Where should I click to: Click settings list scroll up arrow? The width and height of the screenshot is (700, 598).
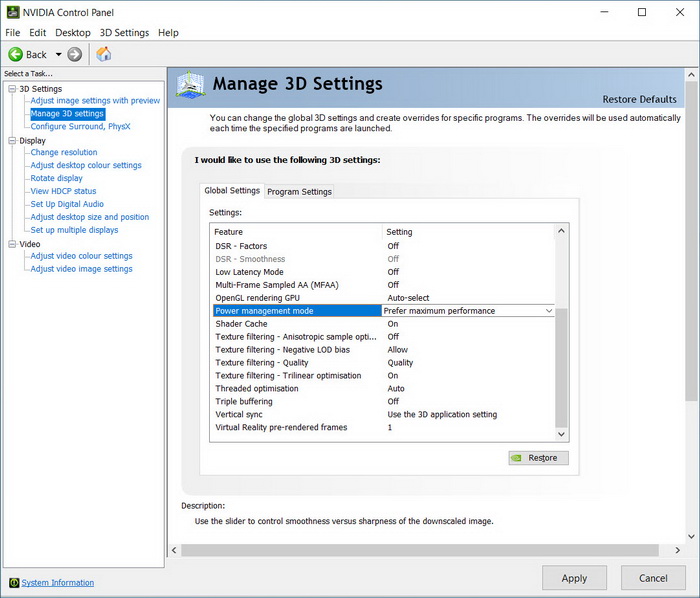[x=562, y=231]
